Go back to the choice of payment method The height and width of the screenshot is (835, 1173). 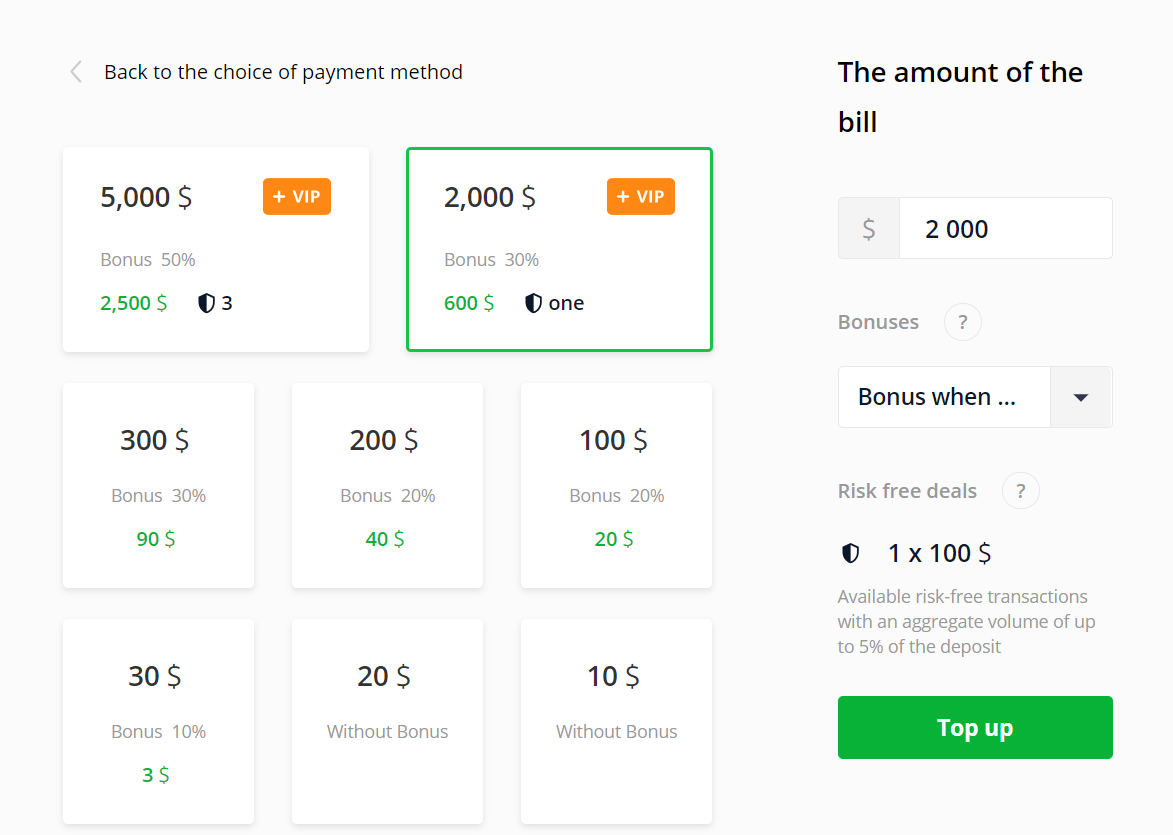pos(283,72)
